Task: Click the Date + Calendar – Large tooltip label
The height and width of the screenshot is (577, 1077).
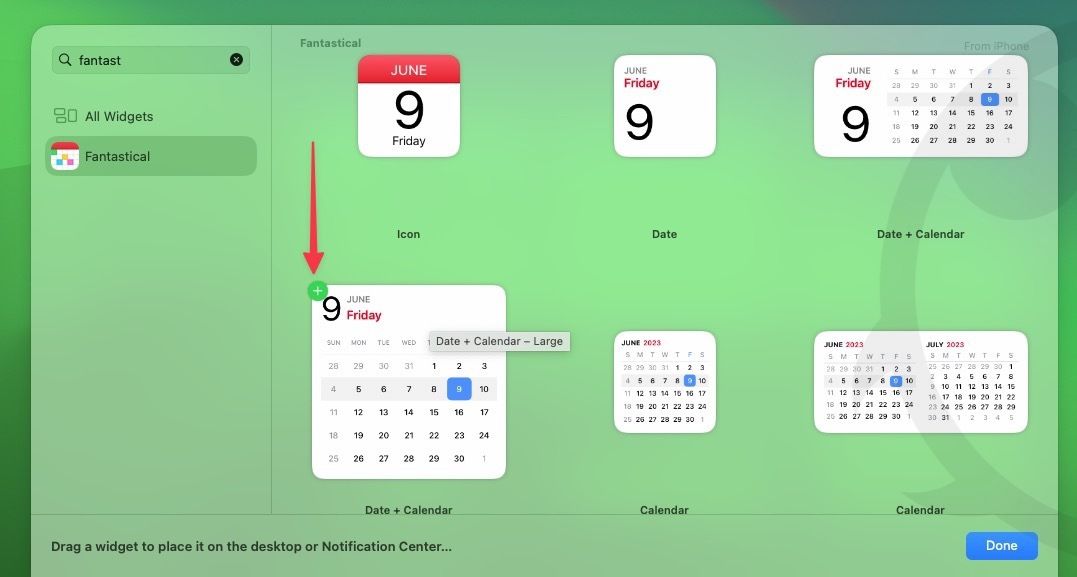Action: [498, 341]
